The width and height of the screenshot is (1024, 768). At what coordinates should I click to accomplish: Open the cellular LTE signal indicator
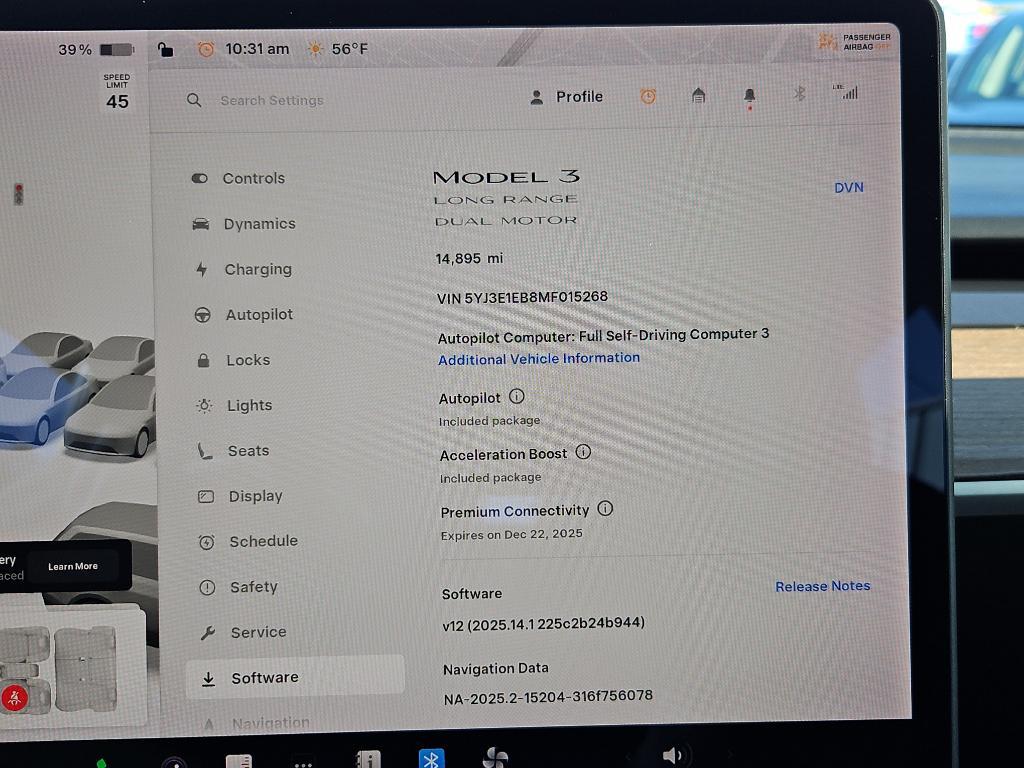(847, 93)
